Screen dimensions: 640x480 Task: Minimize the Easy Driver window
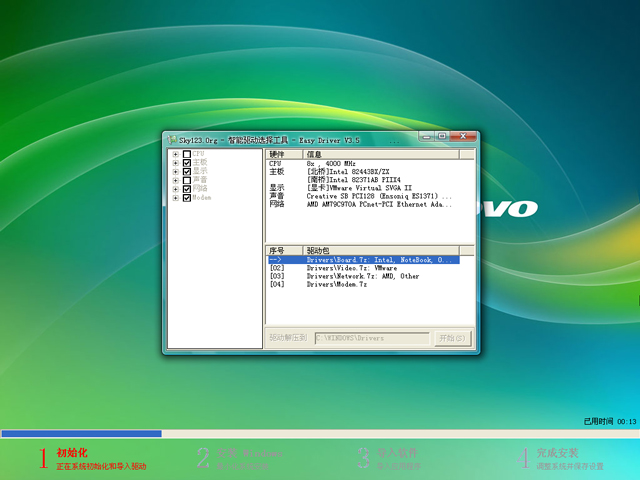[427, 137]
